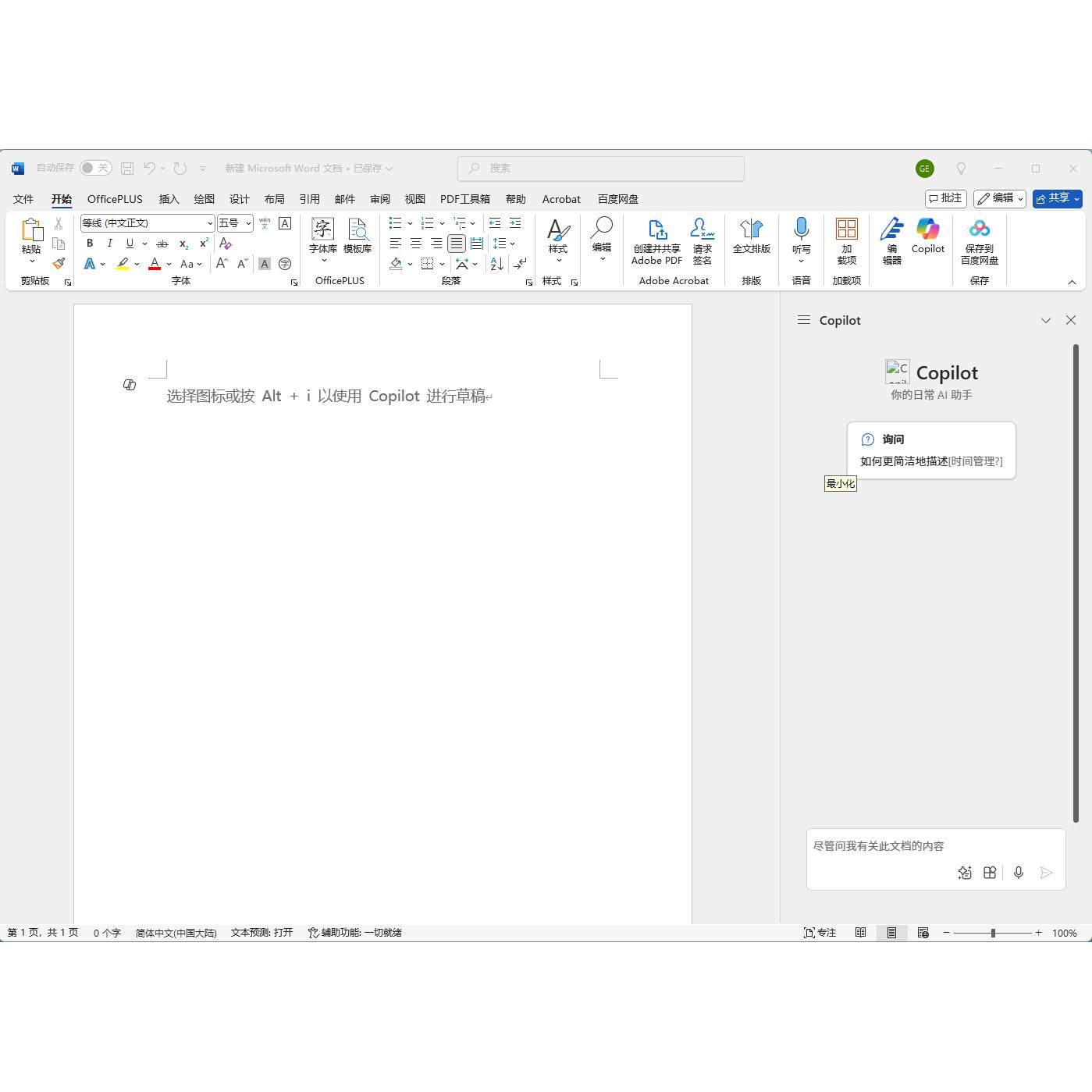
Task: Clear all formatting with eraser icon
Action: click(x=226, y=244)
